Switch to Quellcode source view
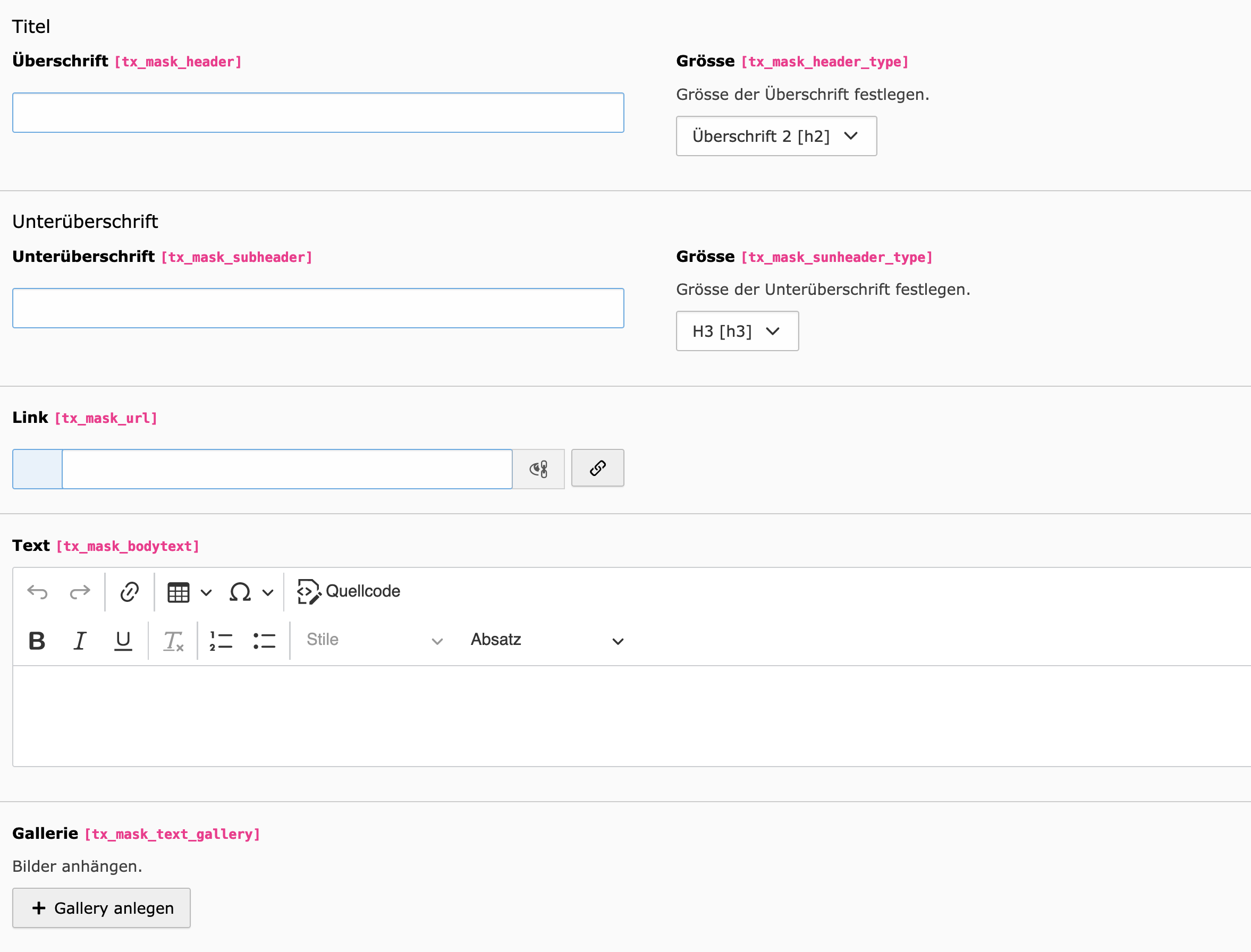The height and width of the screenshot is (952, 1251). tap(349, 592)
